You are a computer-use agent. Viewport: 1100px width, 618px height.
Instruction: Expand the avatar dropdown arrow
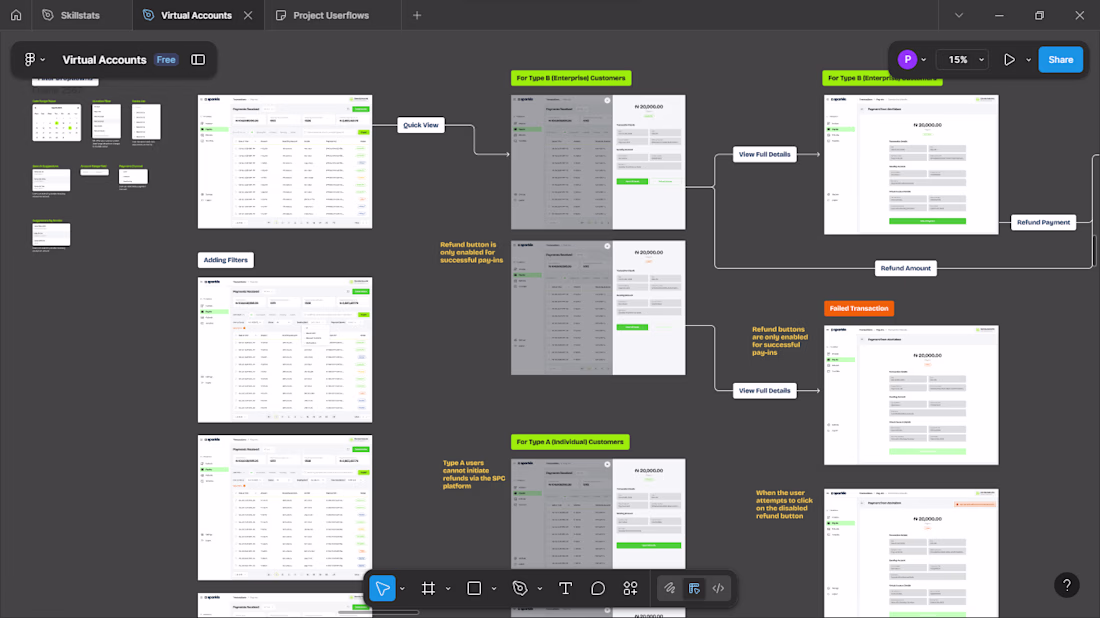[923, 60]
